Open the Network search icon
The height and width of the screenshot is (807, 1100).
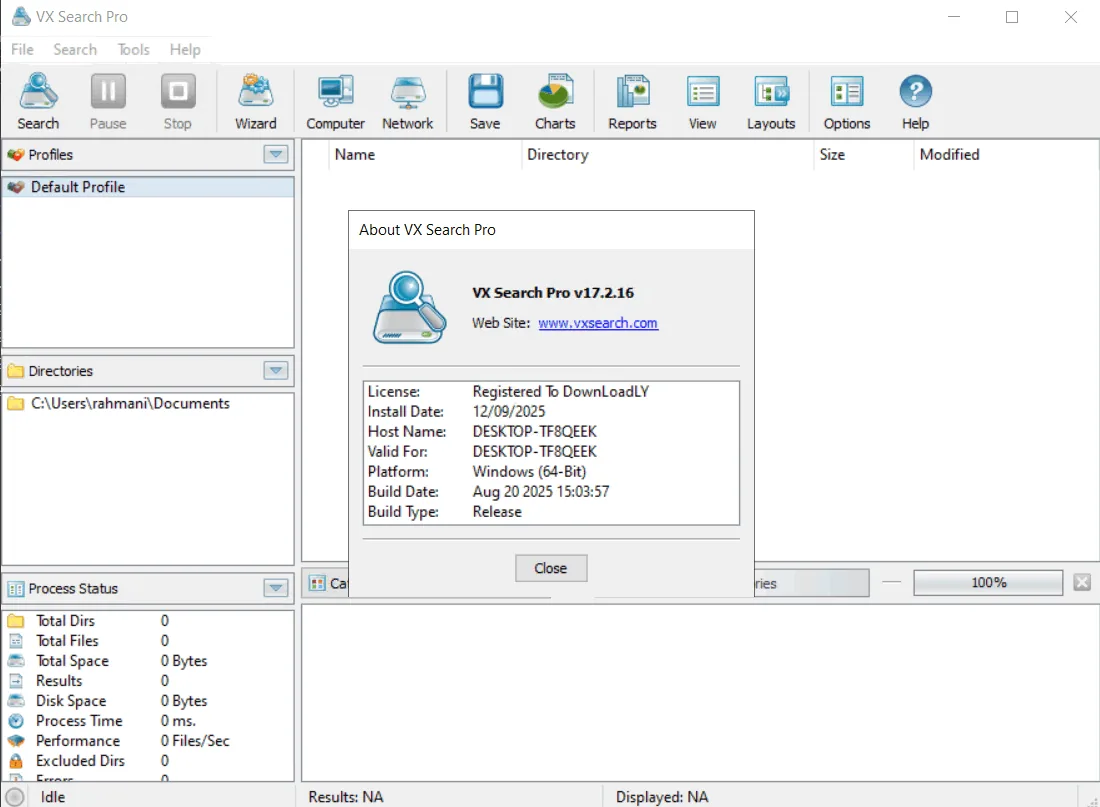pos(408,102)
